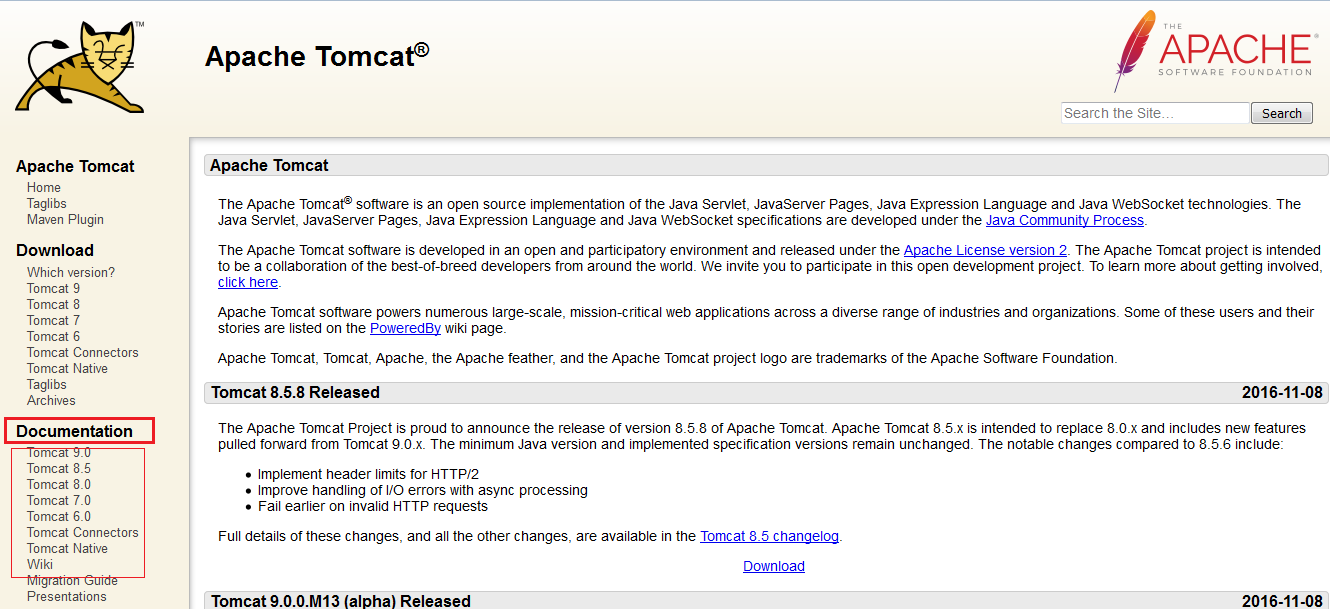This screenshot has width=1330, height=609.
Task: Open Which version? download link
Action: click(71, 272)
